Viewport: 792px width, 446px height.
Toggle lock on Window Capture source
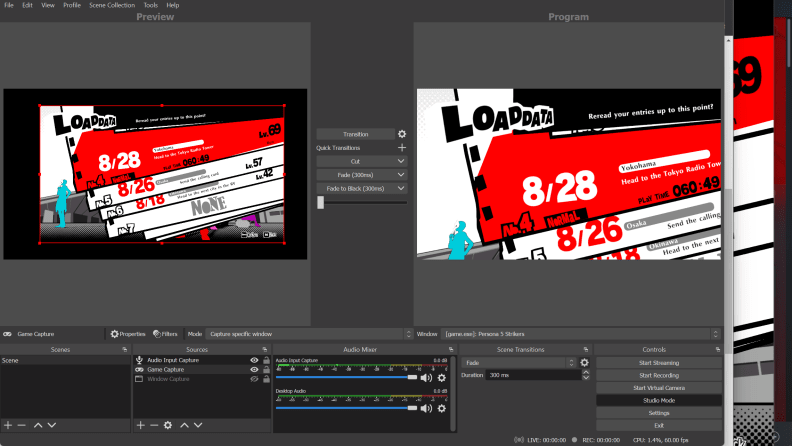[x=266, y=379]
